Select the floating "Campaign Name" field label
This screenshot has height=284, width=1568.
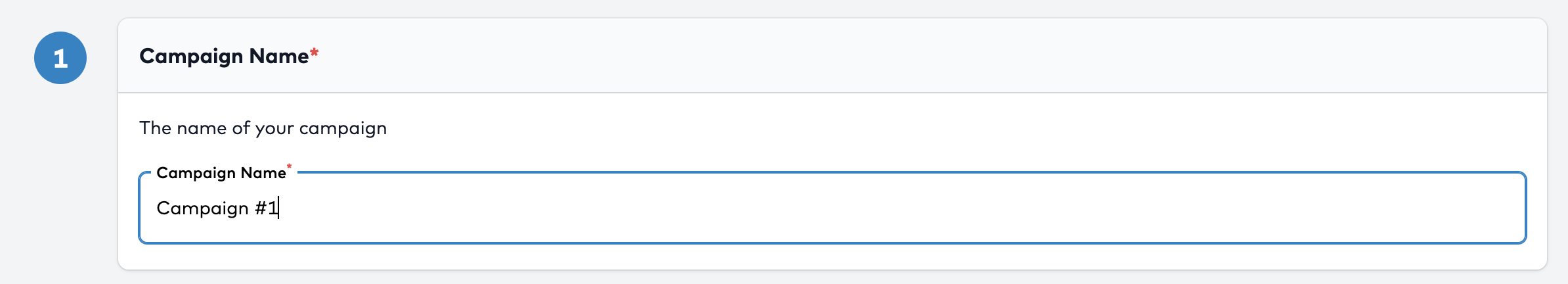coord(221,173)
